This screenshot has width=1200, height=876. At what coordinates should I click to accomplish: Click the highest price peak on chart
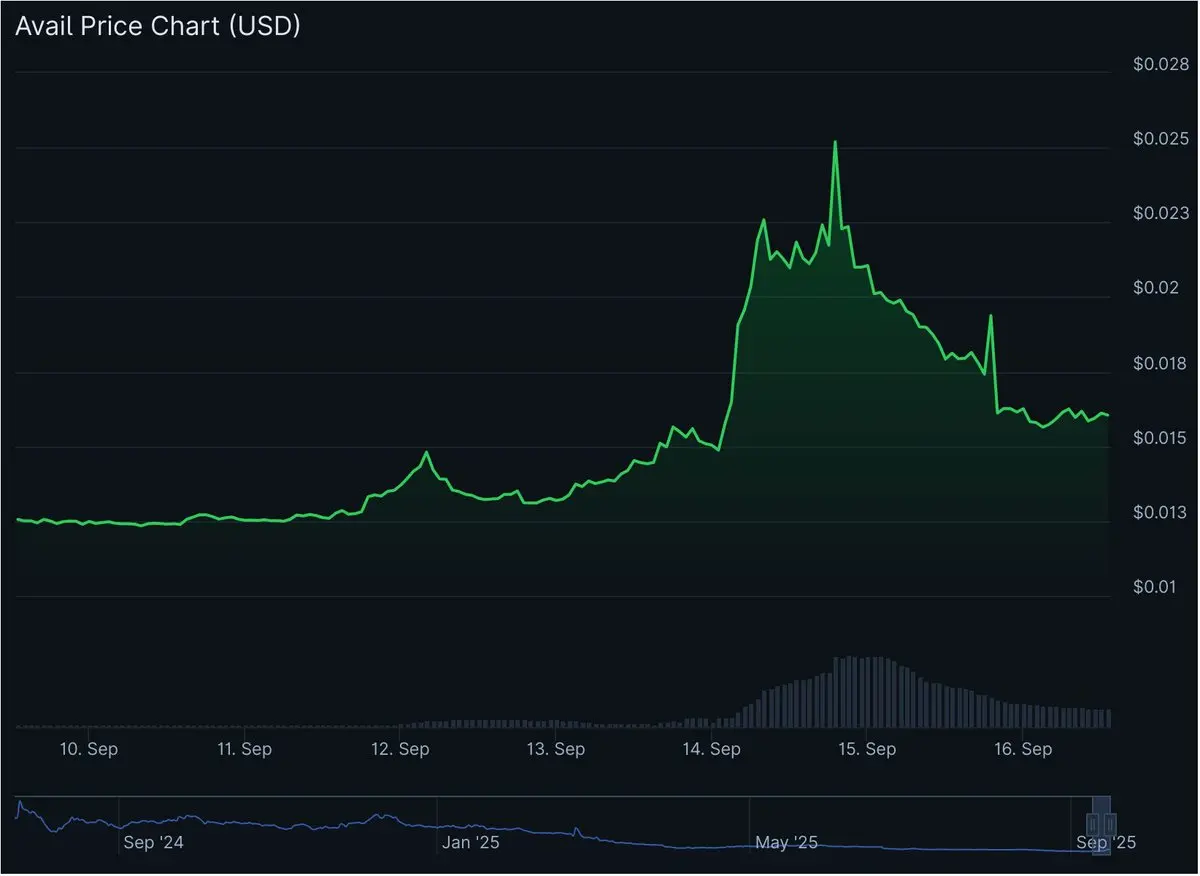point(835,142)
